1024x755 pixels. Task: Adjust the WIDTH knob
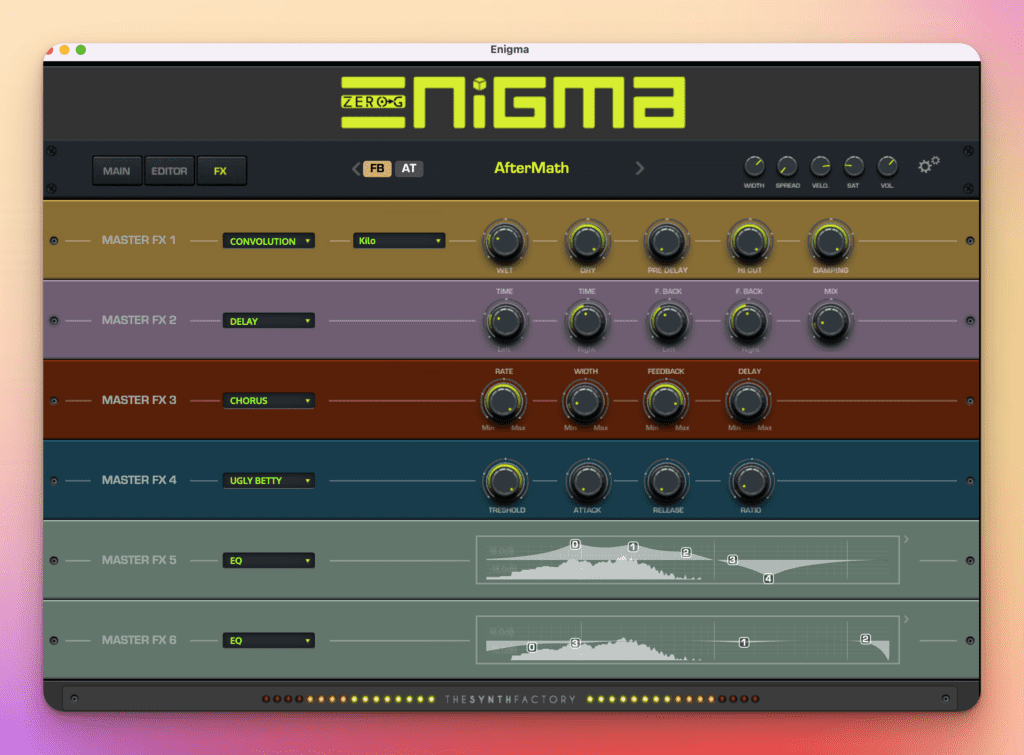[754, 167]
